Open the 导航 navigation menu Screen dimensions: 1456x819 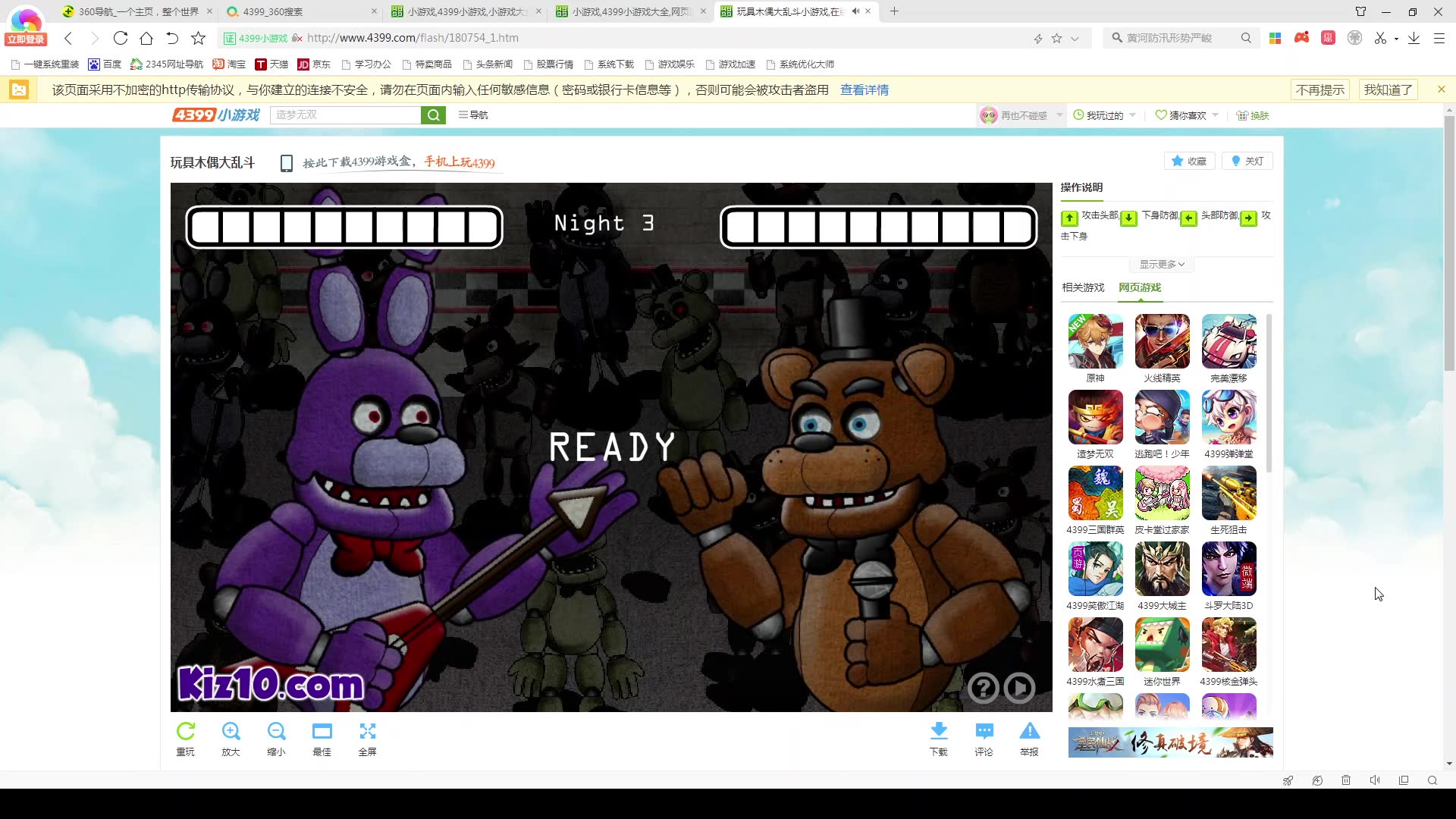[x=473, y=115]
